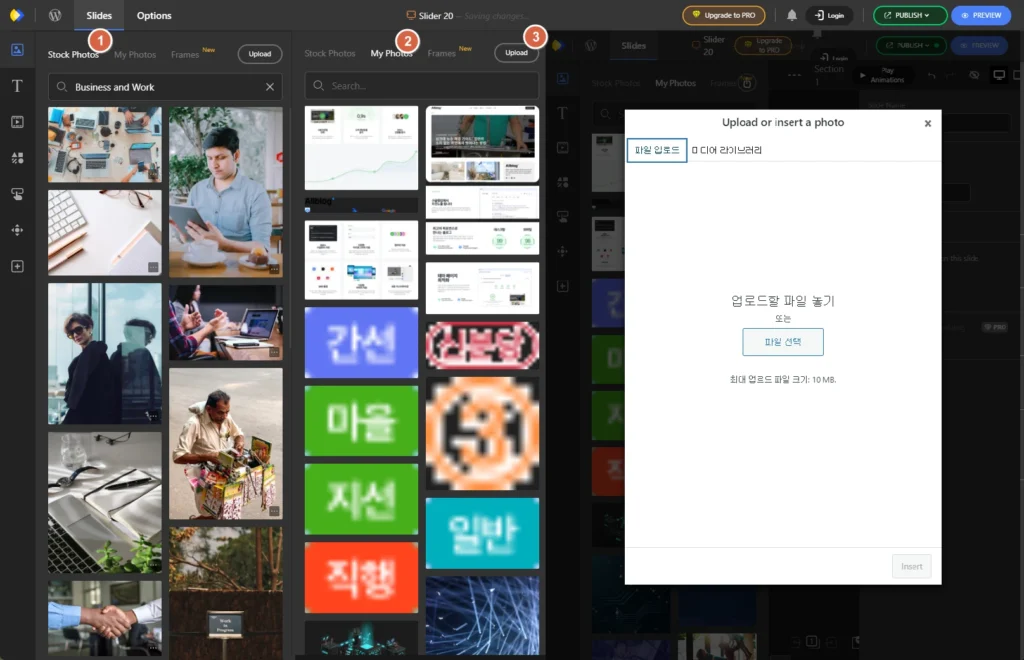This screenshot has width=1024, height=660.
Task: Switch to the bright Slides tab
Action: 99,16
